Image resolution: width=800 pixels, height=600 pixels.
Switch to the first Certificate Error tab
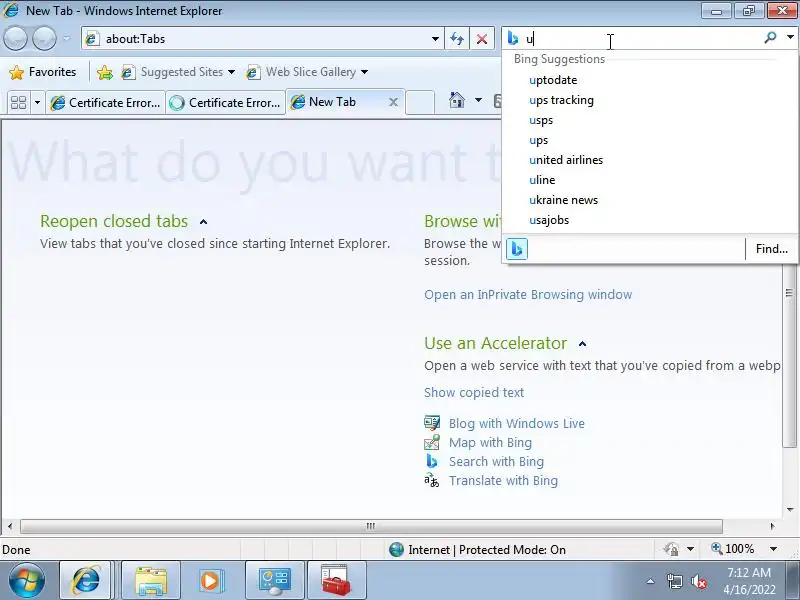click(x=106, y=103)
